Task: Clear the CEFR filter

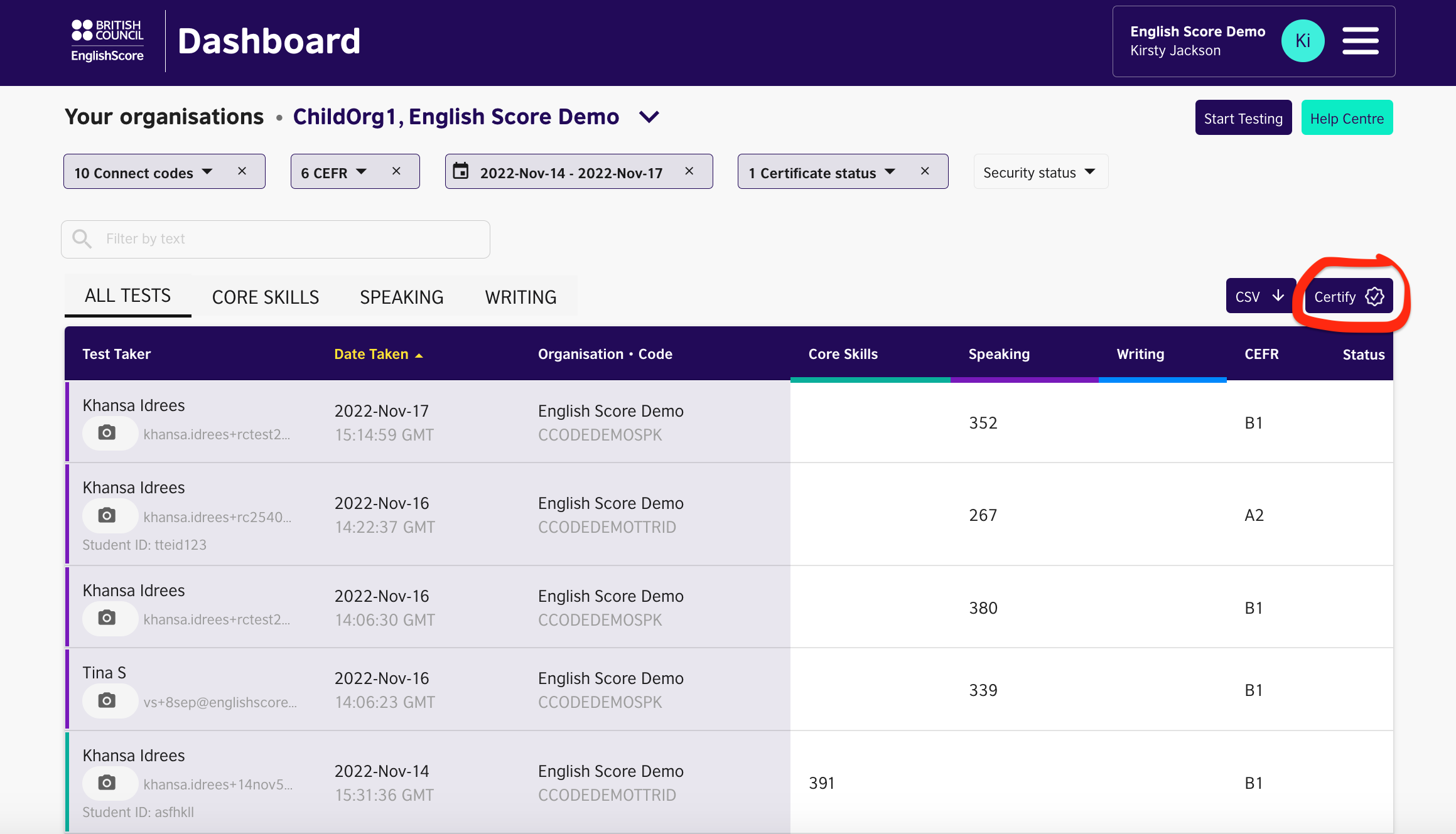Action: pyautogui.click(x=396, y=171)
